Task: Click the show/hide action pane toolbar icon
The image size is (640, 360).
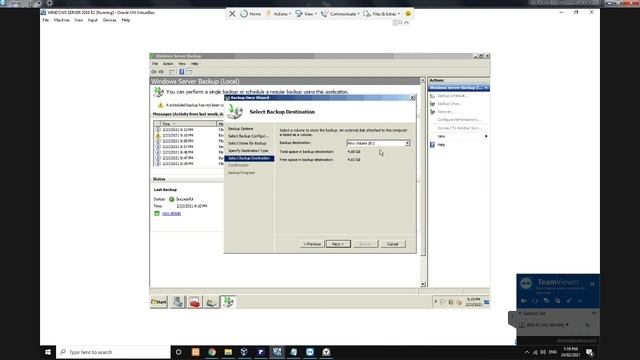Action: click(x=190, y=72)
